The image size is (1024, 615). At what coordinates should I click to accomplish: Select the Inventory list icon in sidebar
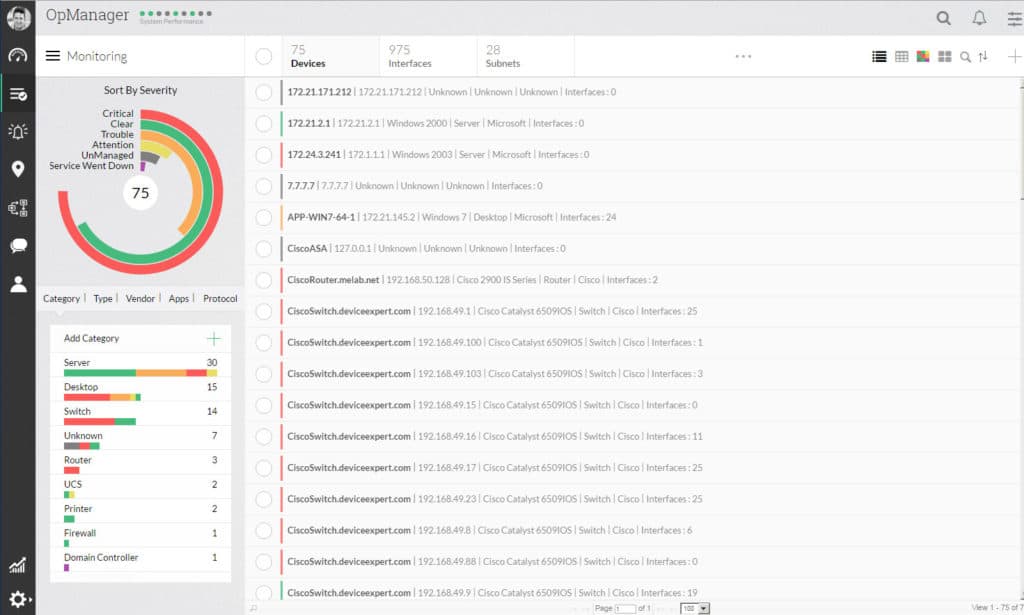pos(18,95)
